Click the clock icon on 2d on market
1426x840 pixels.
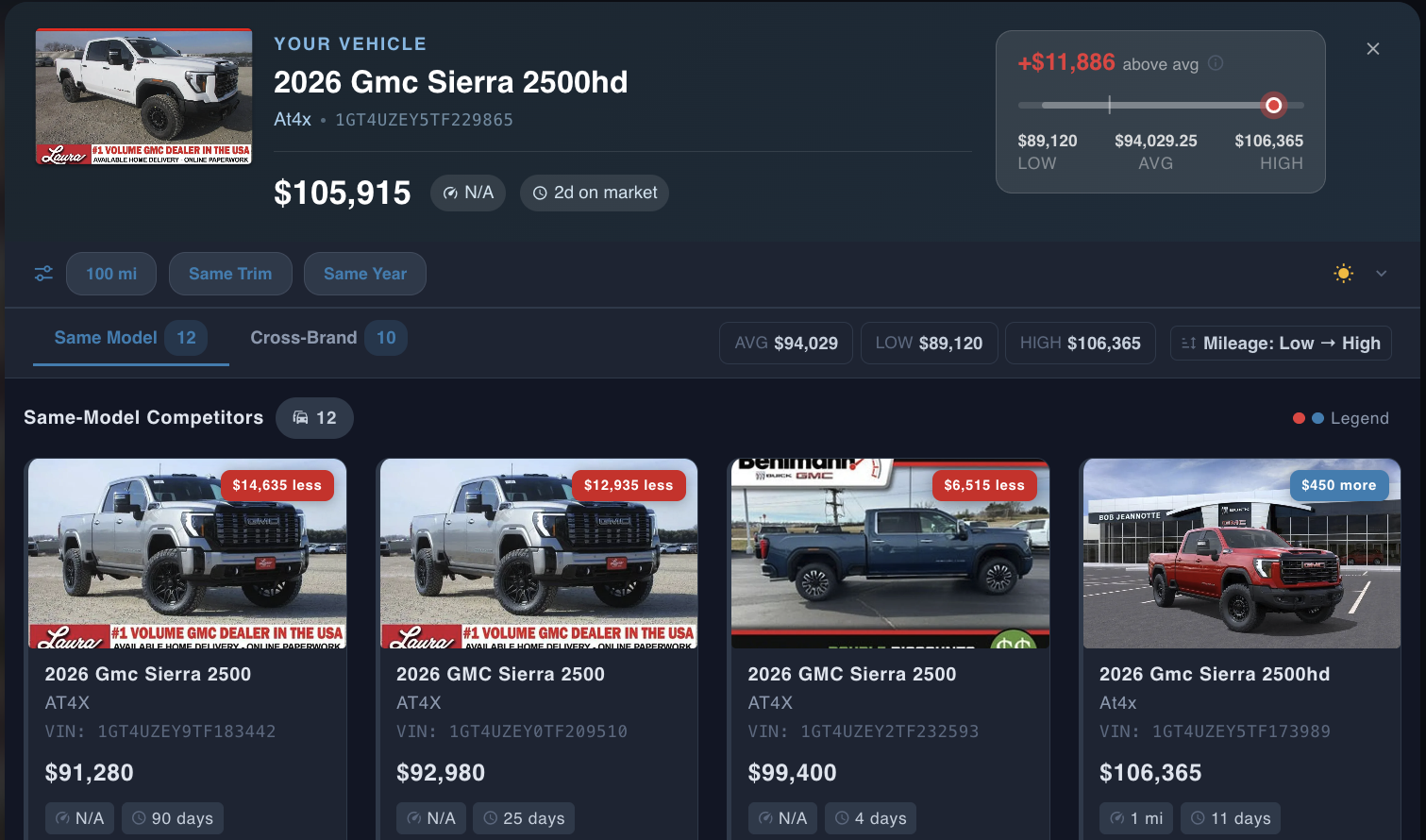(540, 193)
